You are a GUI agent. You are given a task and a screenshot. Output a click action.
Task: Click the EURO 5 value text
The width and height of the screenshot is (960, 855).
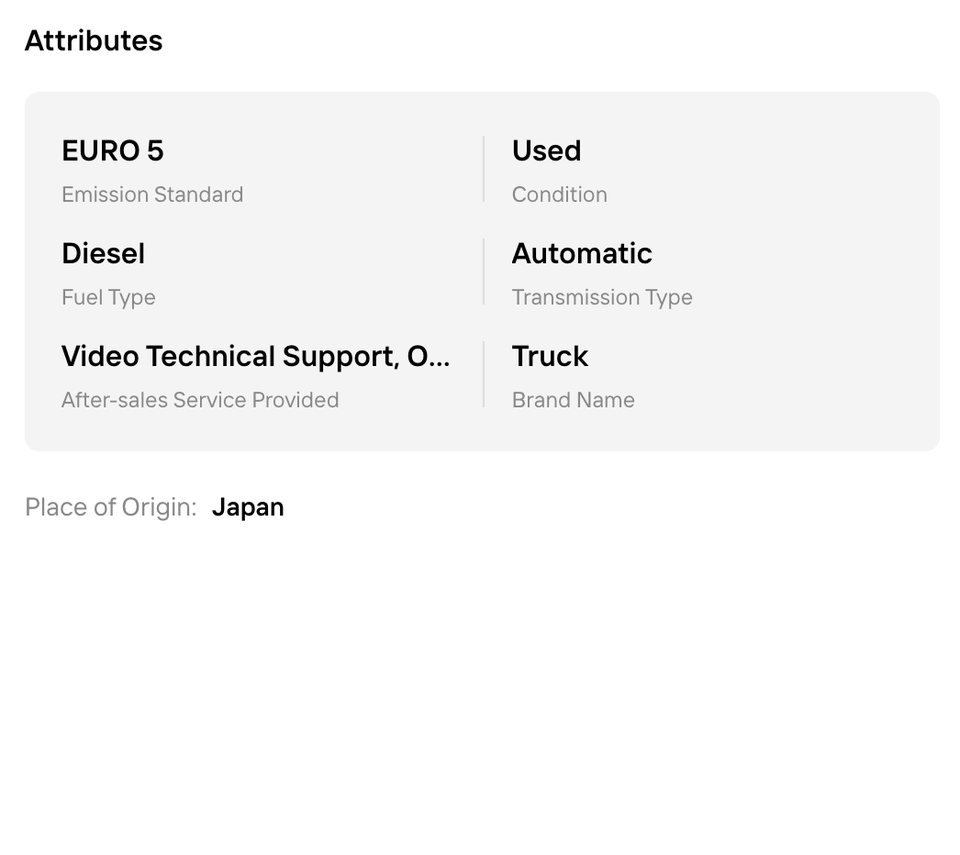[x=112, y=151]
